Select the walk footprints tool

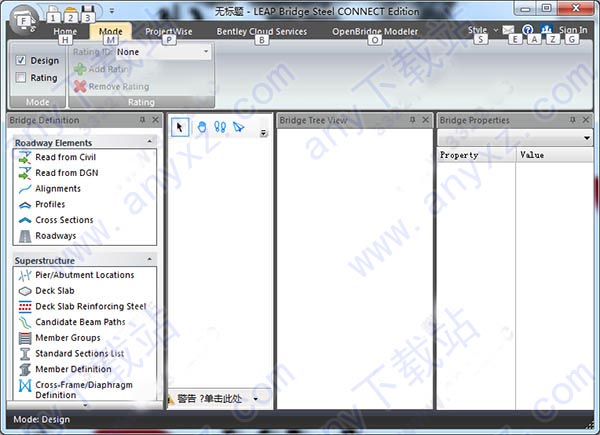click(220, 127)
